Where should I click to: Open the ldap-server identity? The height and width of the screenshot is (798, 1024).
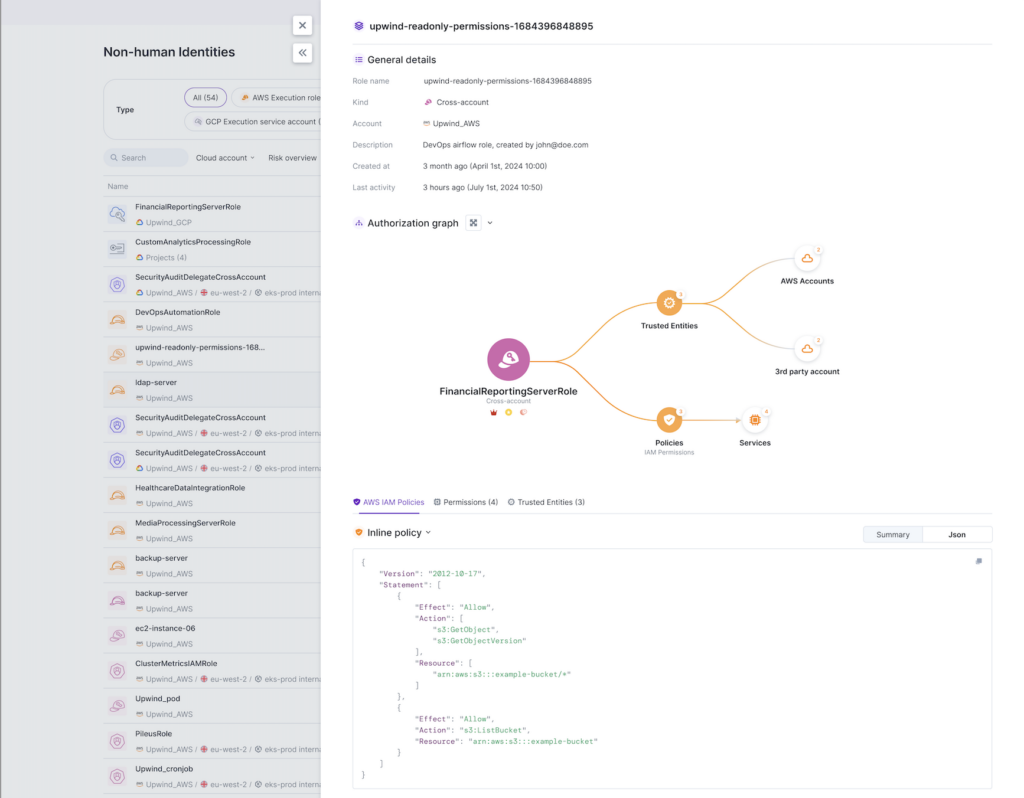click(x=156, y=383)
